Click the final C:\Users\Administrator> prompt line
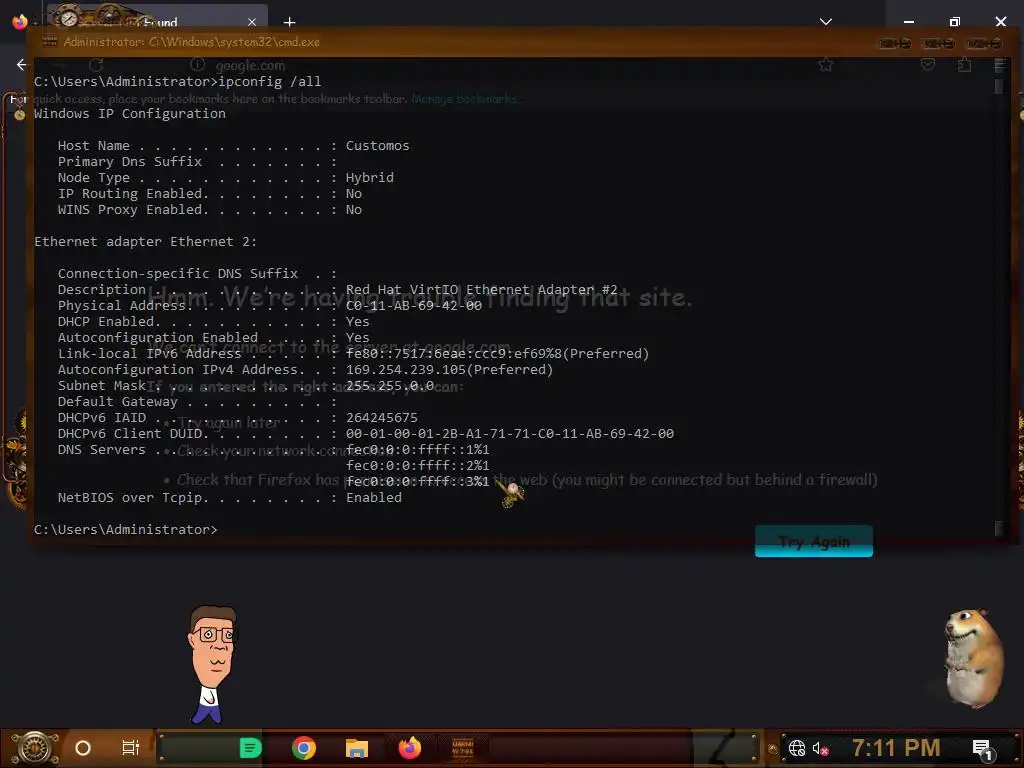 click(x=125, y=530)
